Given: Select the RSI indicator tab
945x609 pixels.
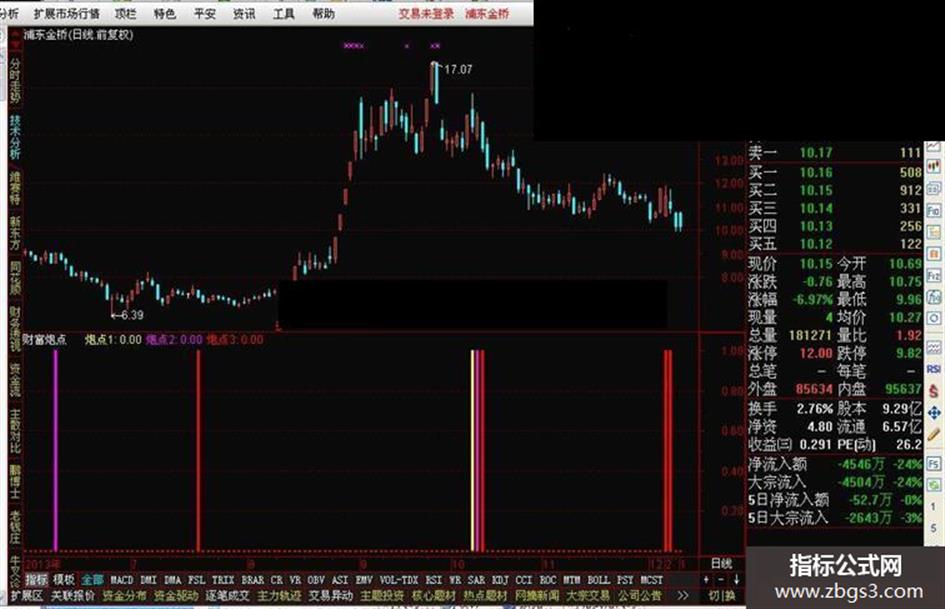Looking at the screenshot, I should click(x=434, y=579).
